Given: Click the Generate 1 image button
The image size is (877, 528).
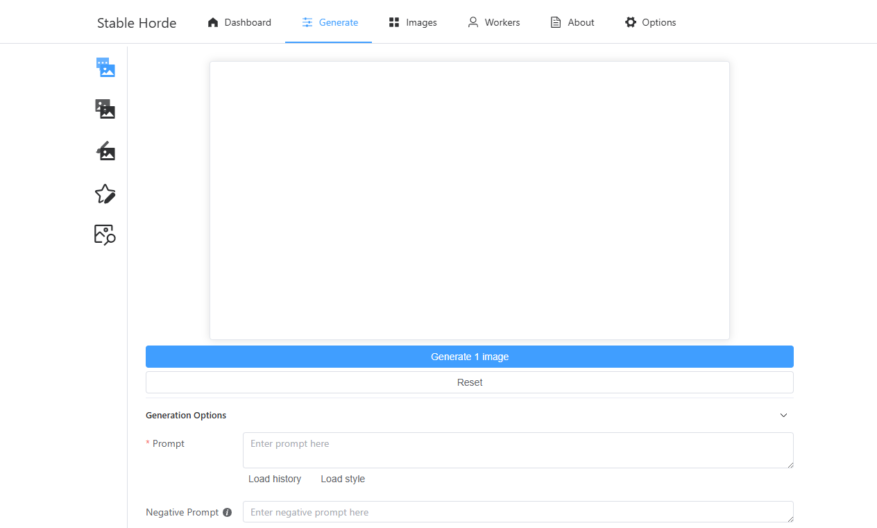Looking at the screenshot, I should coord(470,357).
